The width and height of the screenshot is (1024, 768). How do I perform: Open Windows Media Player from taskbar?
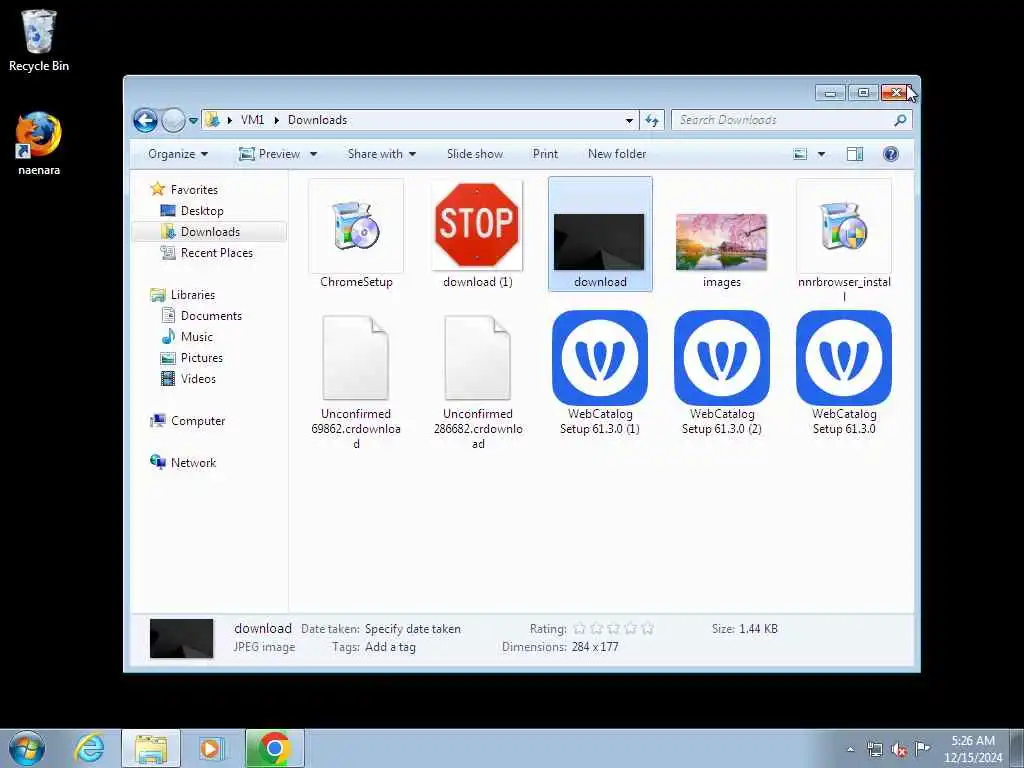(x=211, y=748)
